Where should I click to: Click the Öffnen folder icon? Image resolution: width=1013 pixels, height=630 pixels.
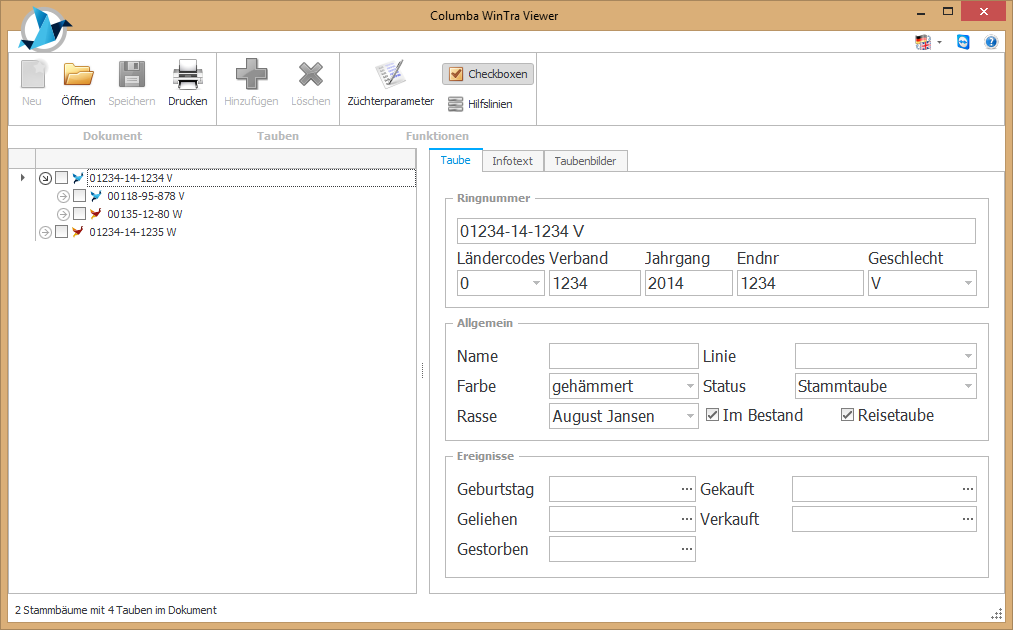pyautogui.click(x=78, y=76)
